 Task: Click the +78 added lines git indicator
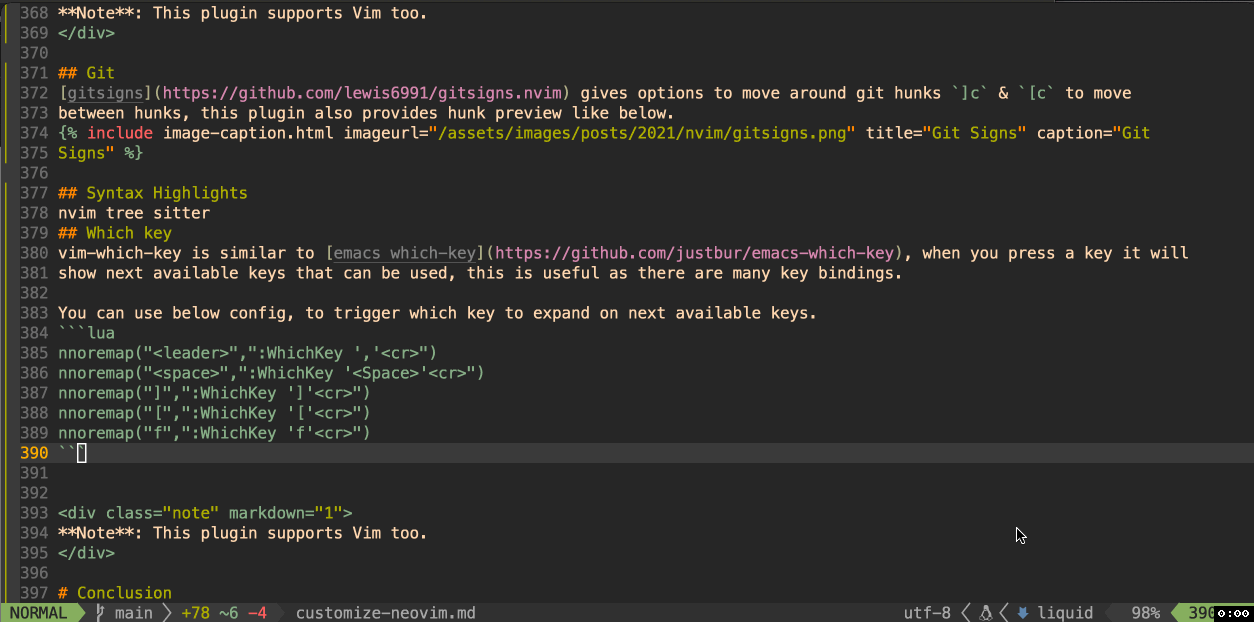click(195, 612)
